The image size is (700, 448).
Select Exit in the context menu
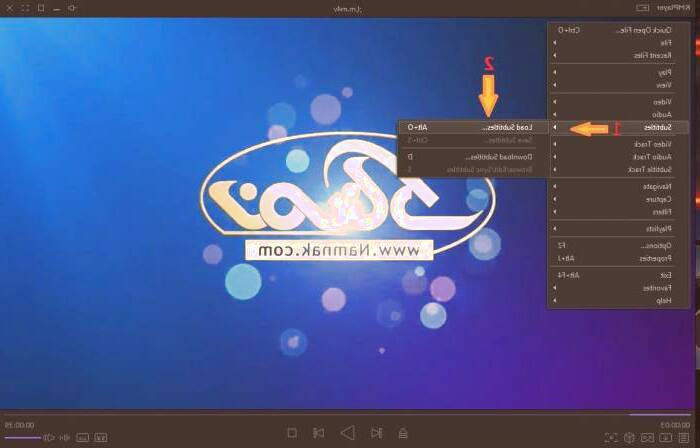(x=618, y=275)
